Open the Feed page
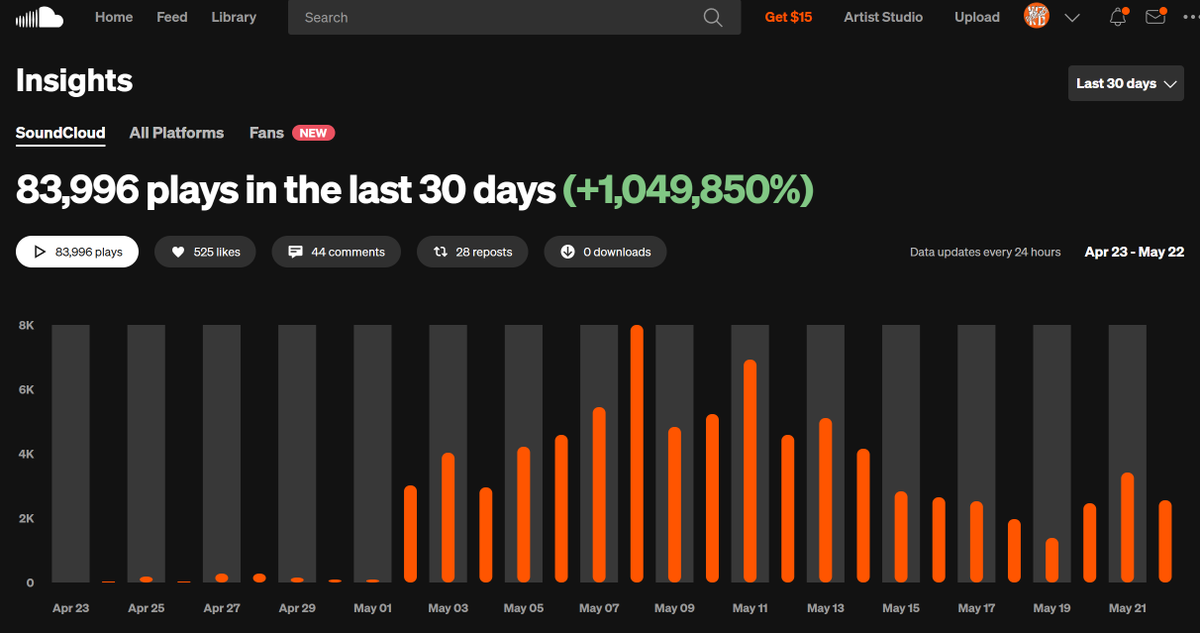The width and height of the screenshot is (1200, 633). click(172, 17)
